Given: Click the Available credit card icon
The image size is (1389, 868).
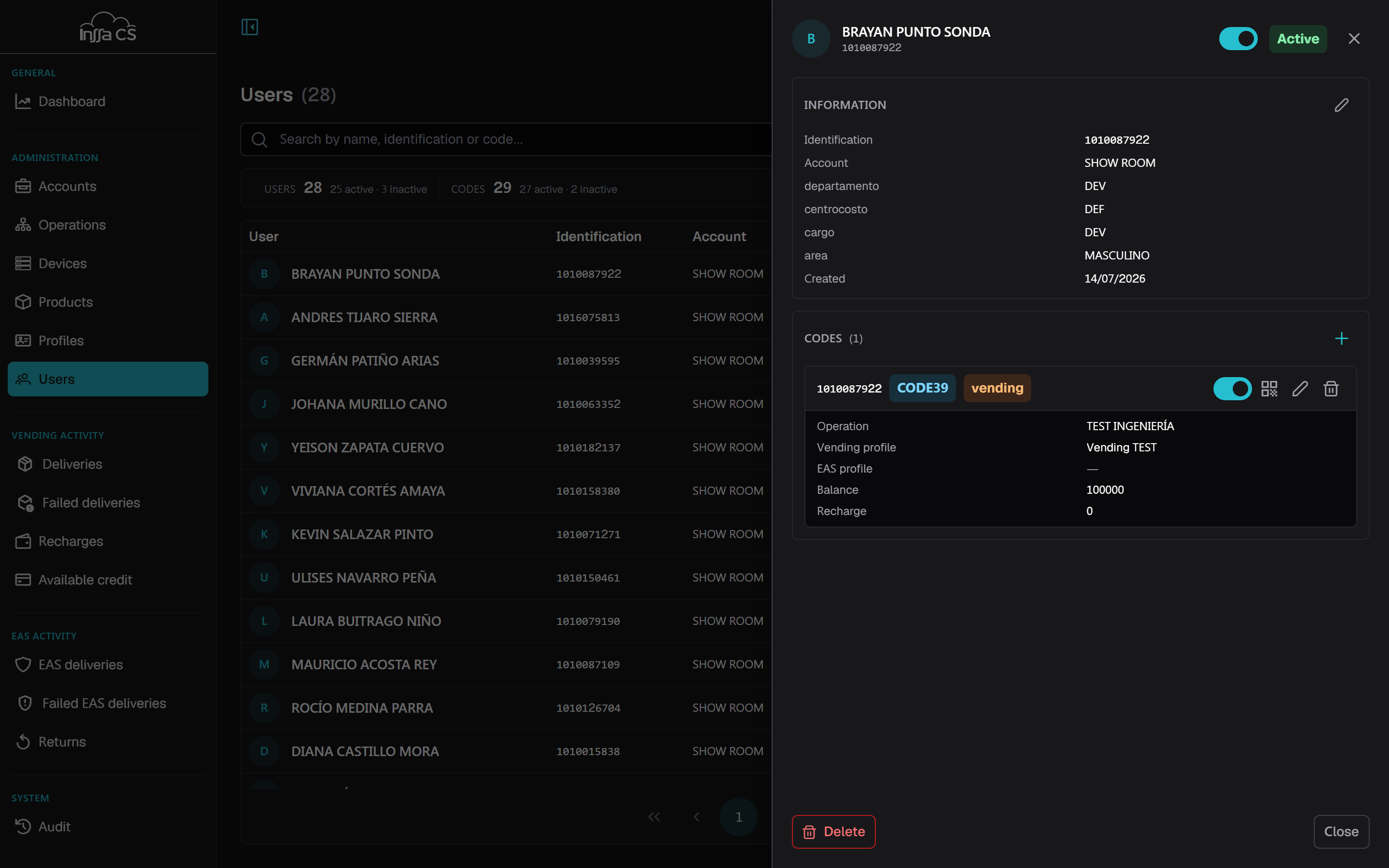Looking at the screenshot, I should [23, 580].
